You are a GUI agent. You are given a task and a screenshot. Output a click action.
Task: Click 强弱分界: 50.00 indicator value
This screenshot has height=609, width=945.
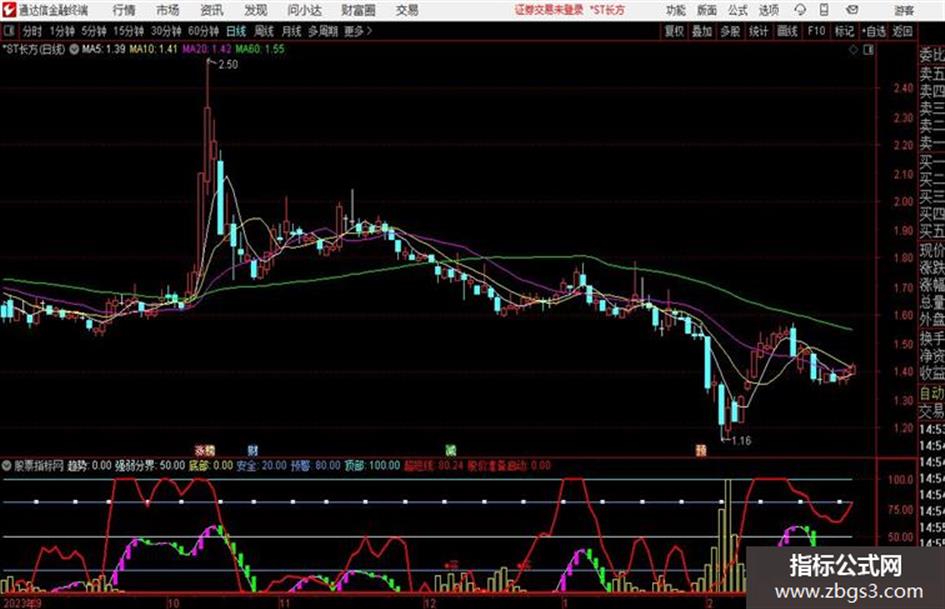[150, 465]
